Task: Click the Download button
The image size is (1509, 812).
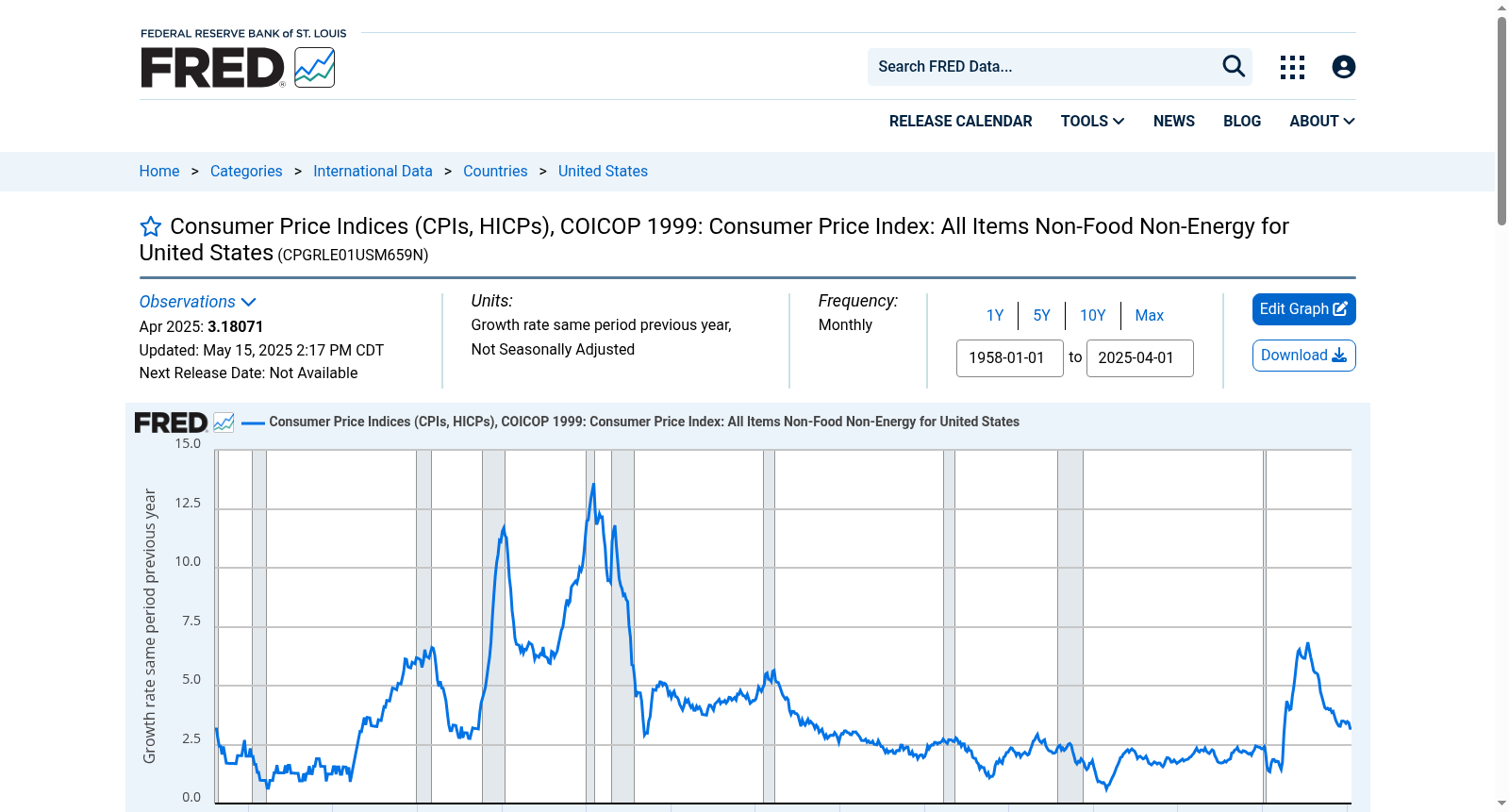Action: (1303, 356)
